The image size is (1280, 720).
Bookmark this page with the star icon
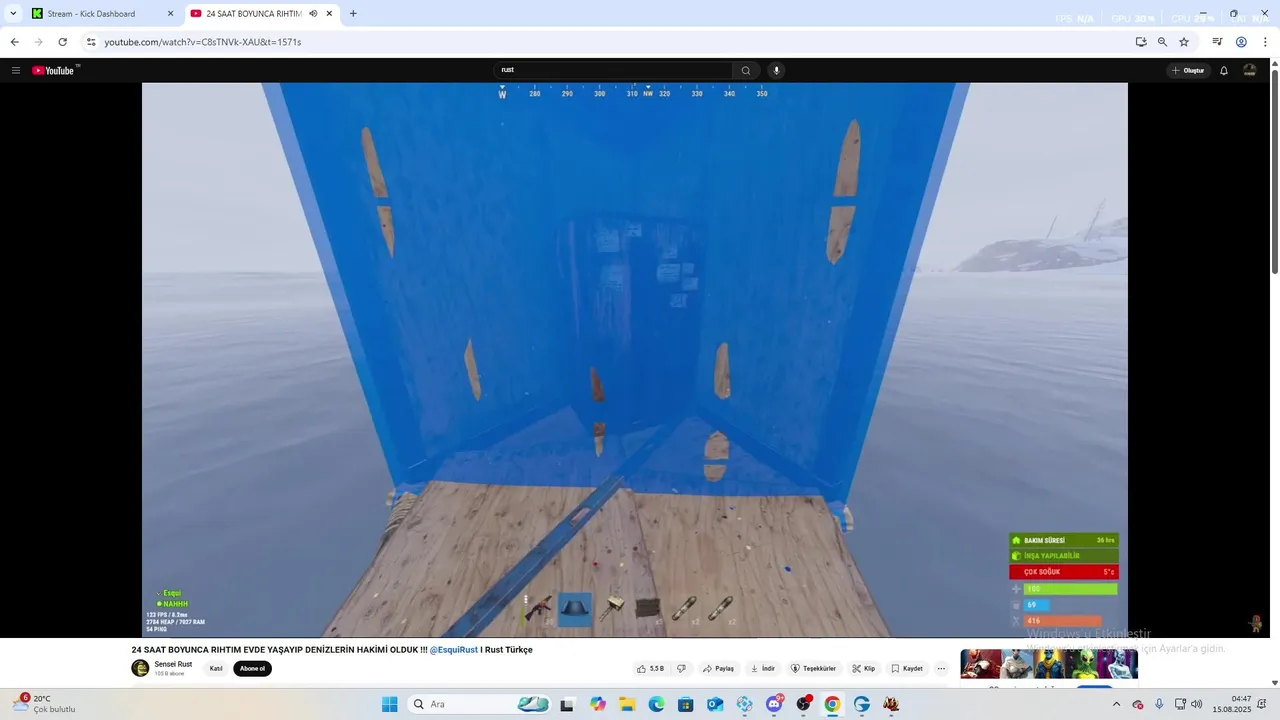click(1184, 42)
